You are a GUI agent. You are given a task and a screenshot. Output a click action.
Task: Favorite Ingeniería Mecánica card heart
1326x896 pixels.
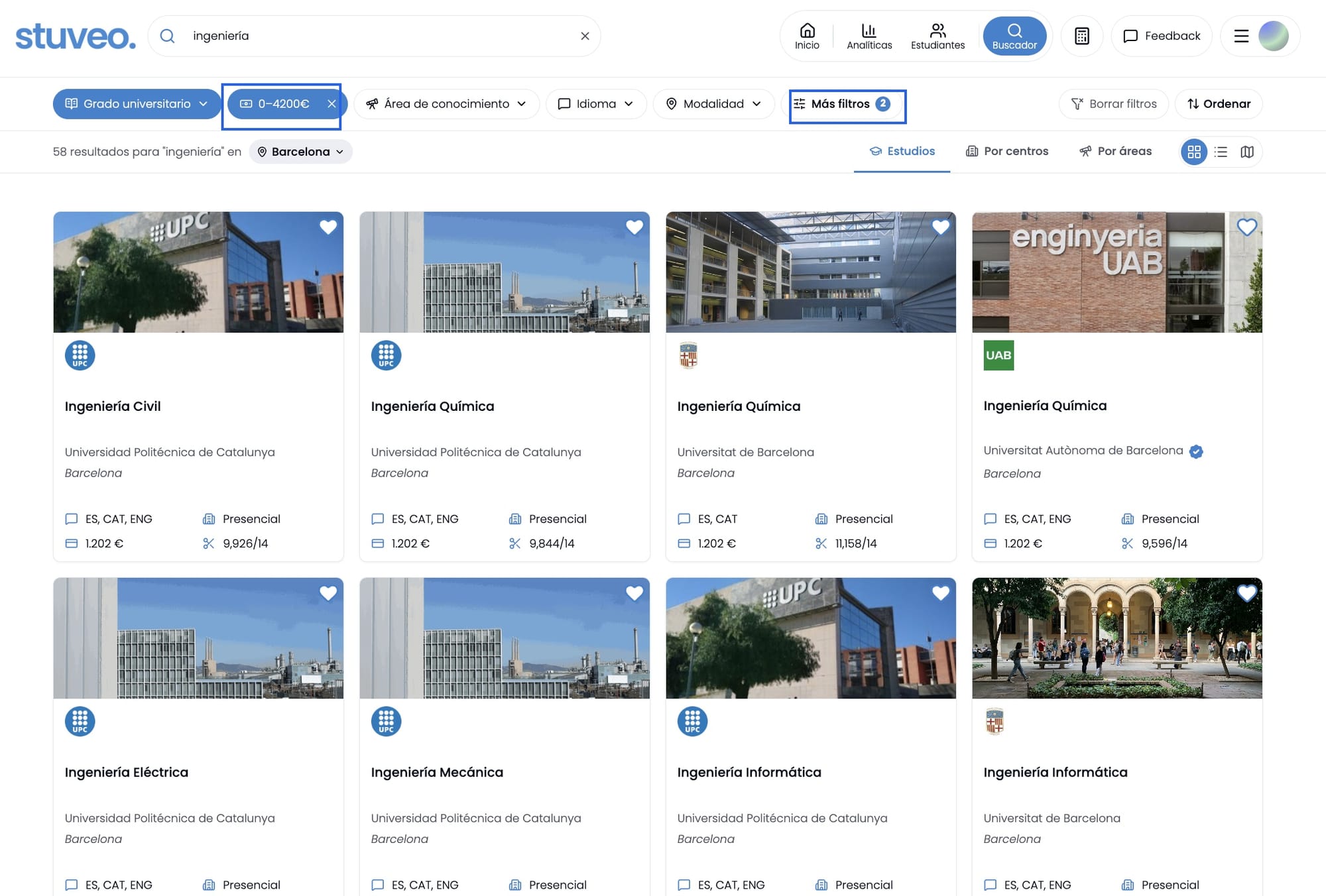pos(634,593)
